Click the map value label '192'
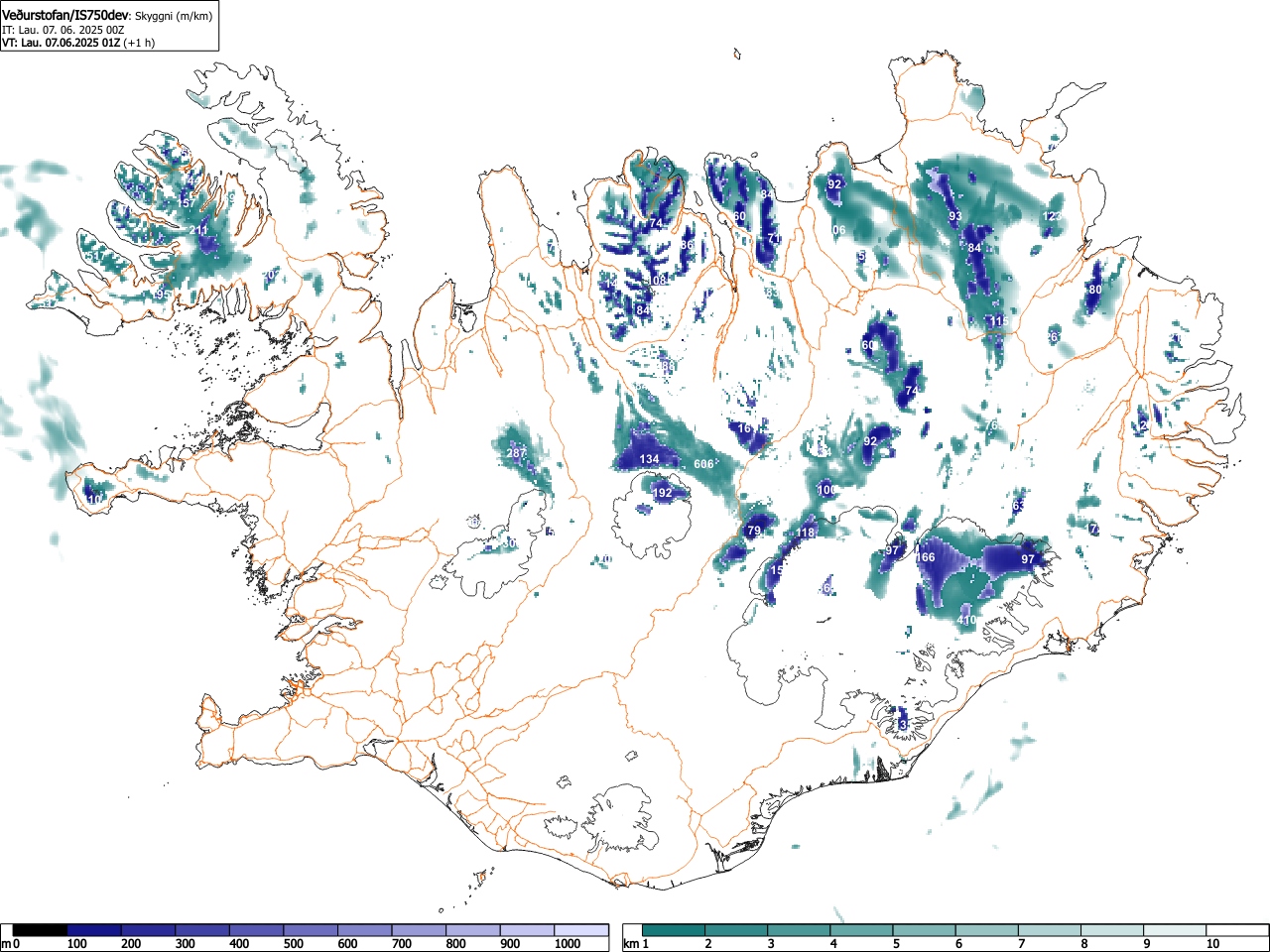 [662, 493]
